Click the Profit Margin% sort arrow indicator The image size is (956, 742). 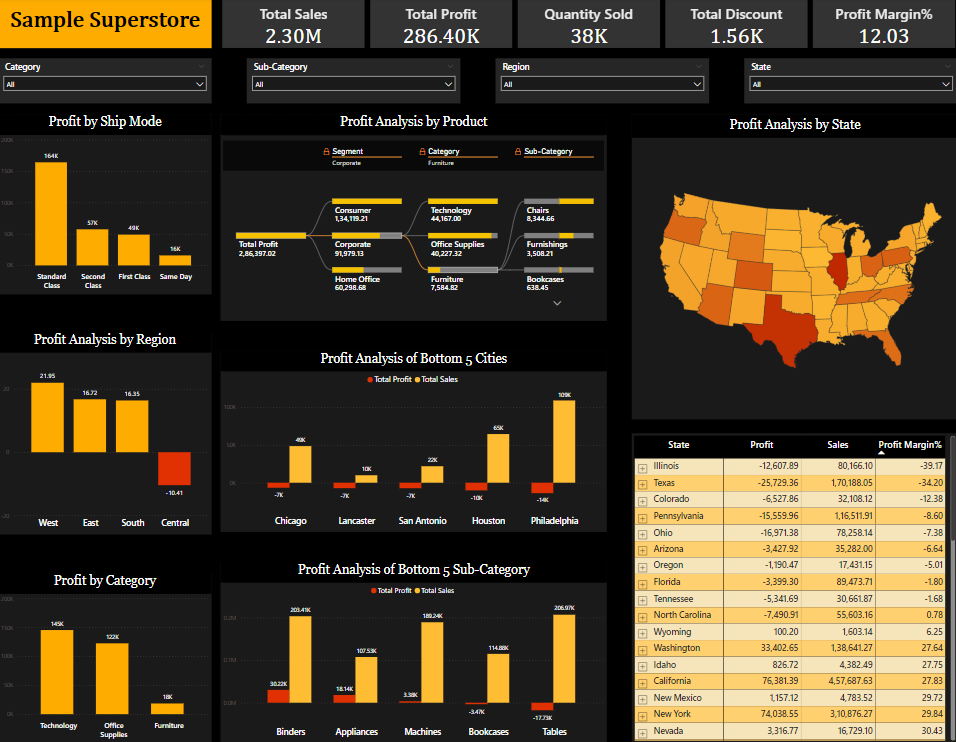(882, 453)
